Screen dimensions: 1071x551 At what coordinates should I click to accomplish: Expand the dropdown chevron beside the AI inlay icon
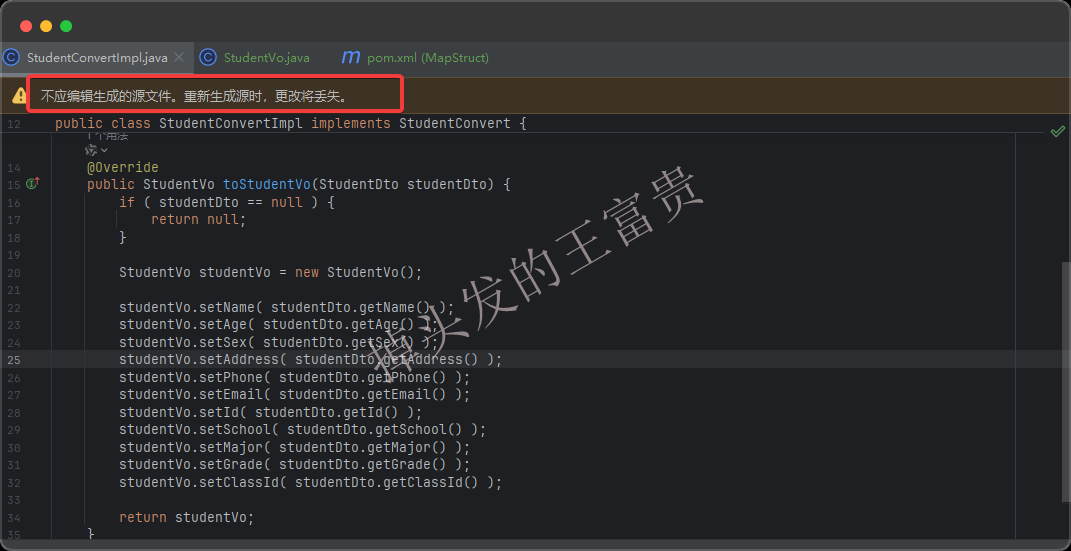[104, 150]
